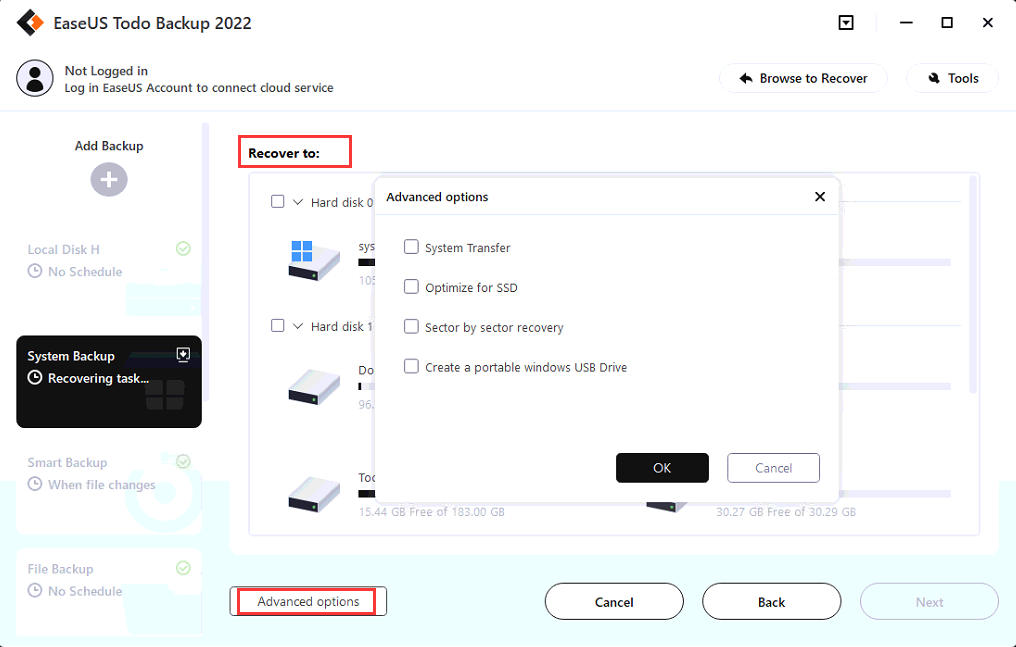
Task: Open the Tools menu button
Action: (x=952, y=78)
